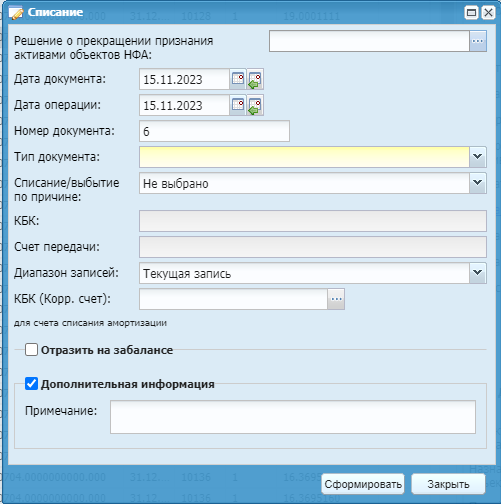The image size is (501, 504).
Task: Uncheck the Дополнительная информация checkbox
Action: coord(31,384)
